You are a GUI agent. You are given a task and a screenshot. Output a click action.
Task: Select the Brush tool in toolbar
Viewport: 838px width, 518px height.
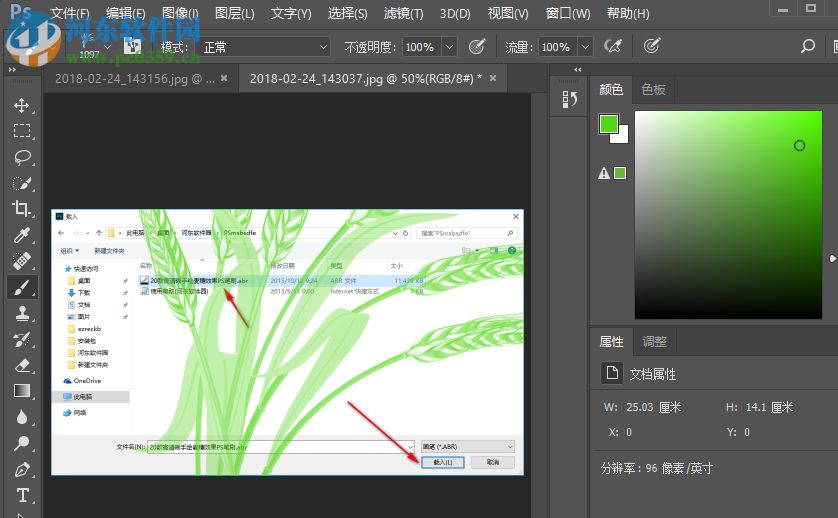(21, 288)
